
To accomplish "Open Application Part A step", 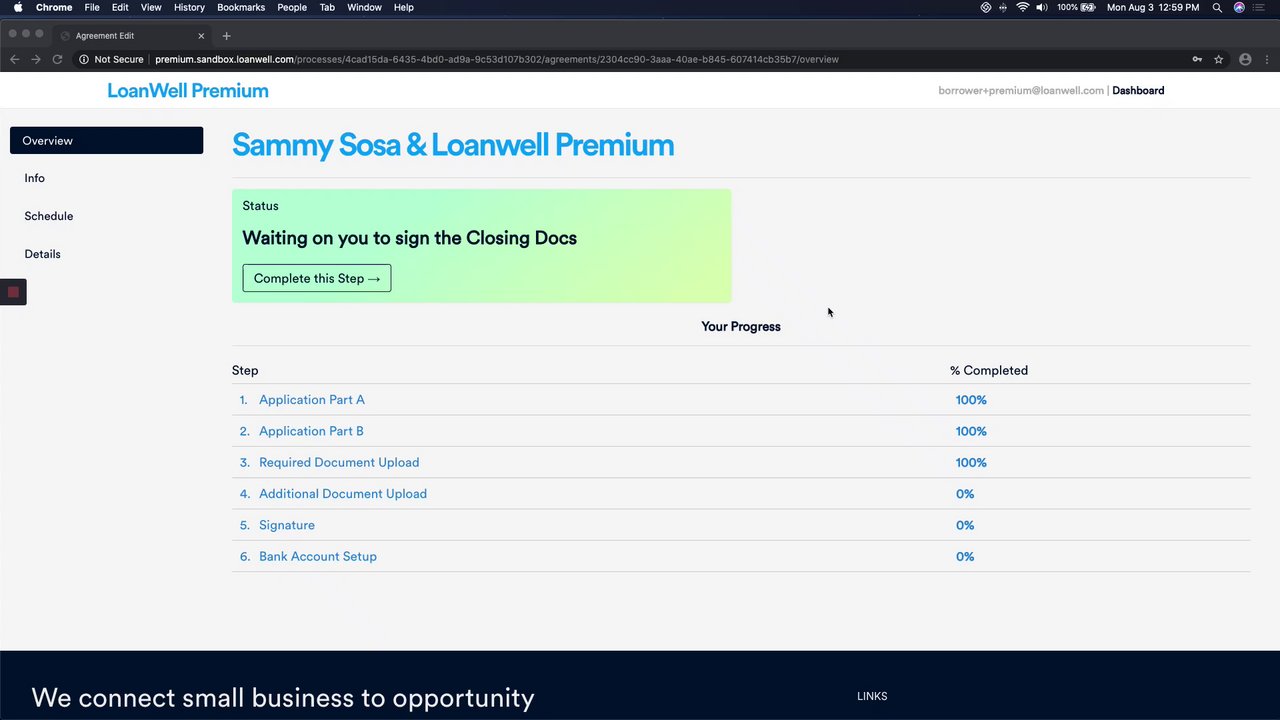I will pyautogui.click(x=312, y=400).
